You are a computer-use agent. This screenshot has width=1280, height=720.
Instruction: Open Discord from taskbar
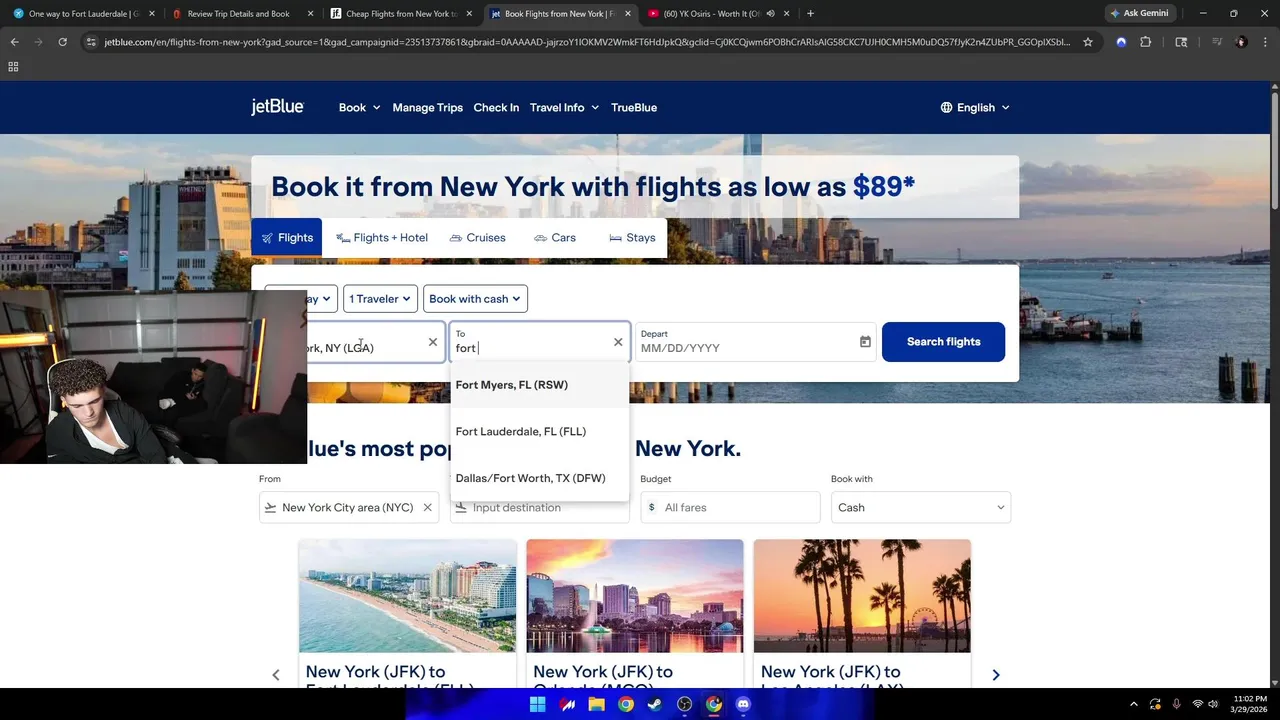tap(743, 704)
